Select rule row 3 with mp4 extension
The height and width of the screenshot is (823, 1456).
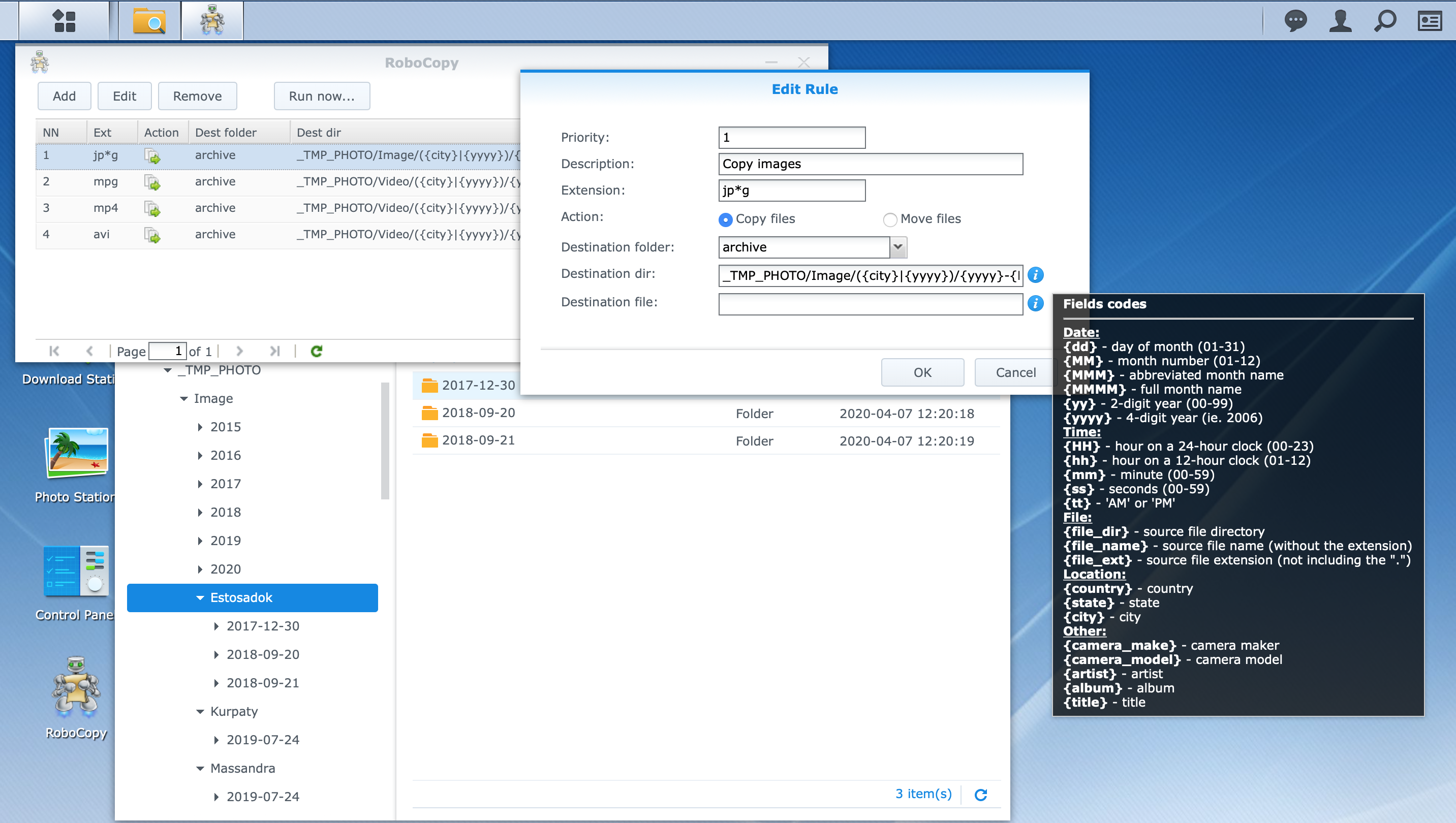point(278,209)
